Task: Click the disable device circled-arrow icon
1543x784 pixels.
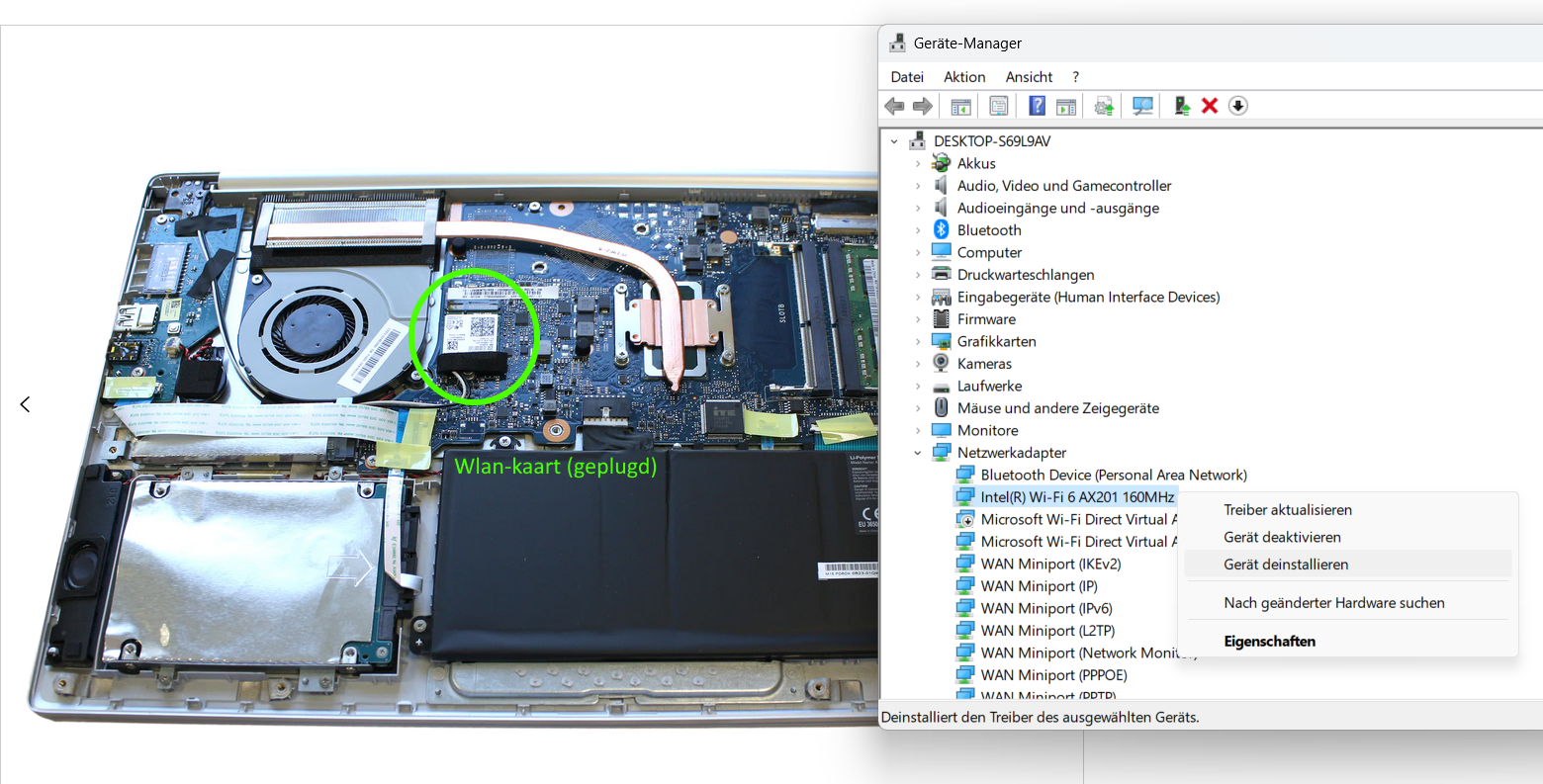Action: pos(1237,106)
